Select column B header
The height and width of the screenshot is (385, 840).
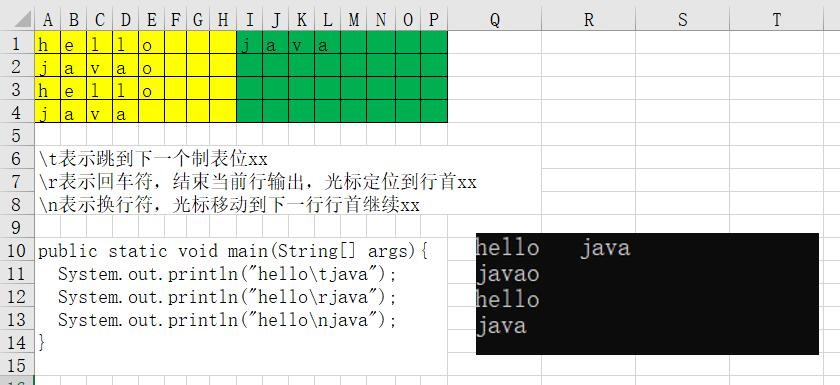[73, 20]
